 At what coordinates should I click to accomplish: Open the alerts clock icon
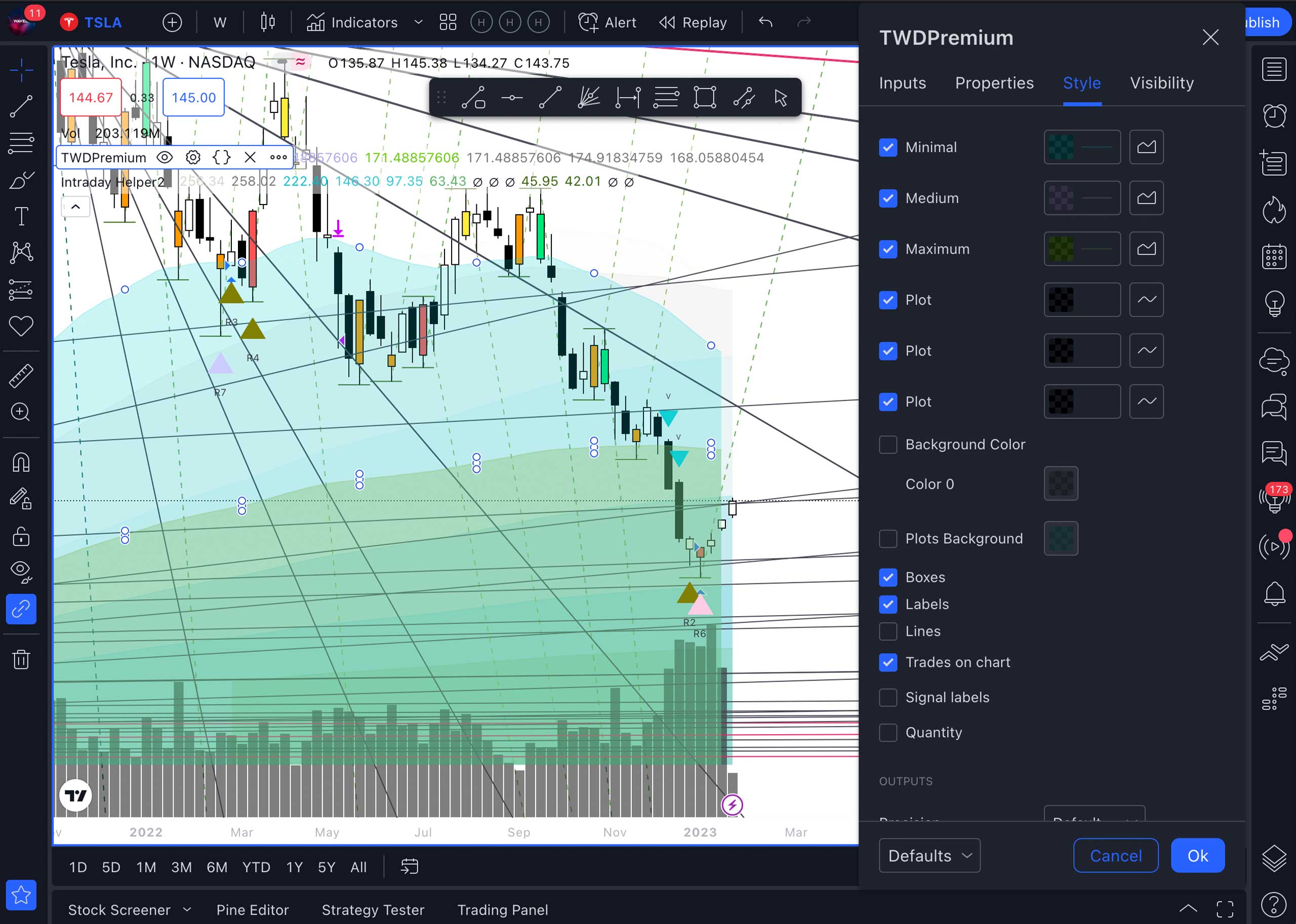click(x=1274, y=116)
